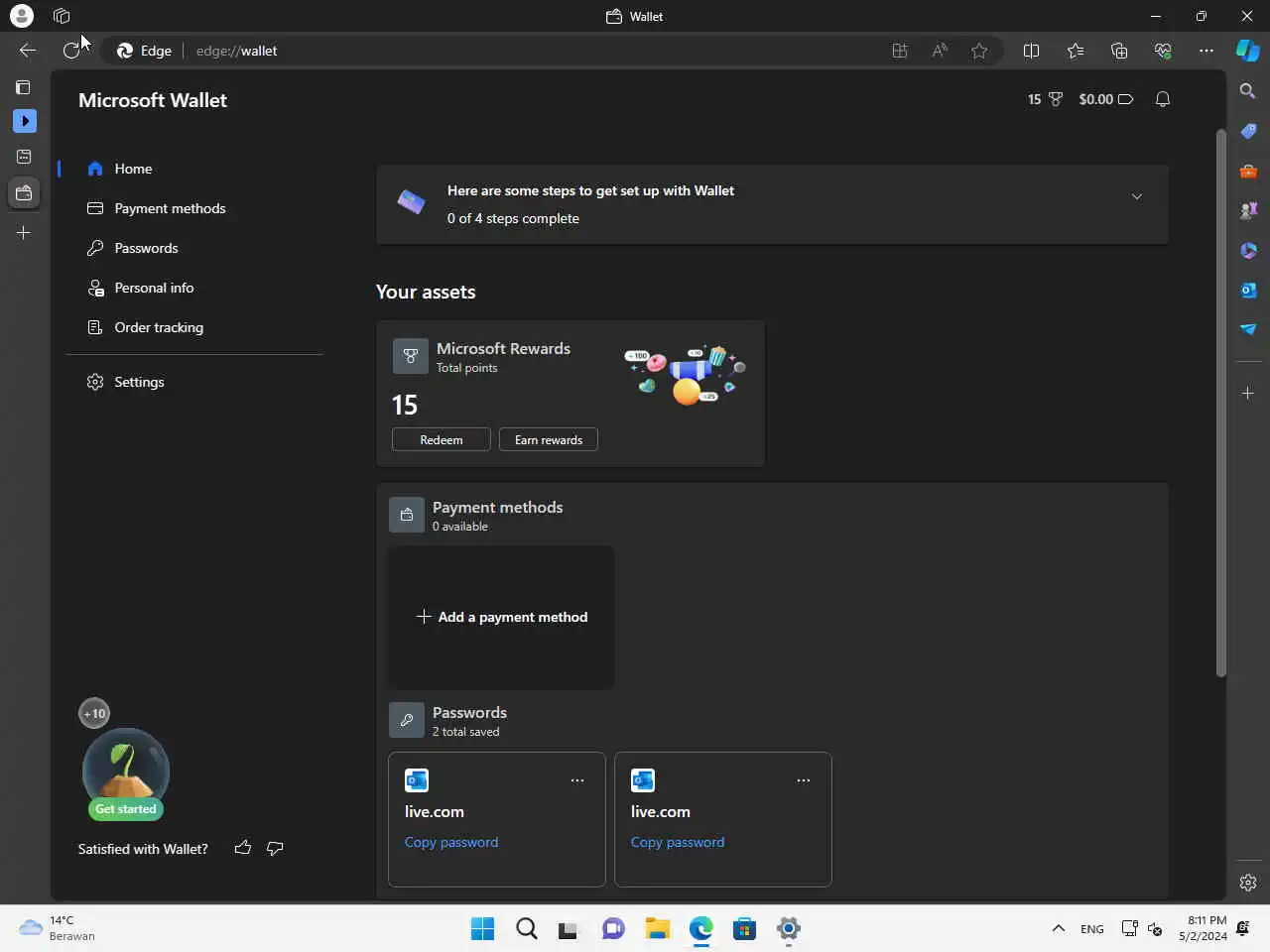
Task: Click the Redeem button
Action: [x=442, y=439]
